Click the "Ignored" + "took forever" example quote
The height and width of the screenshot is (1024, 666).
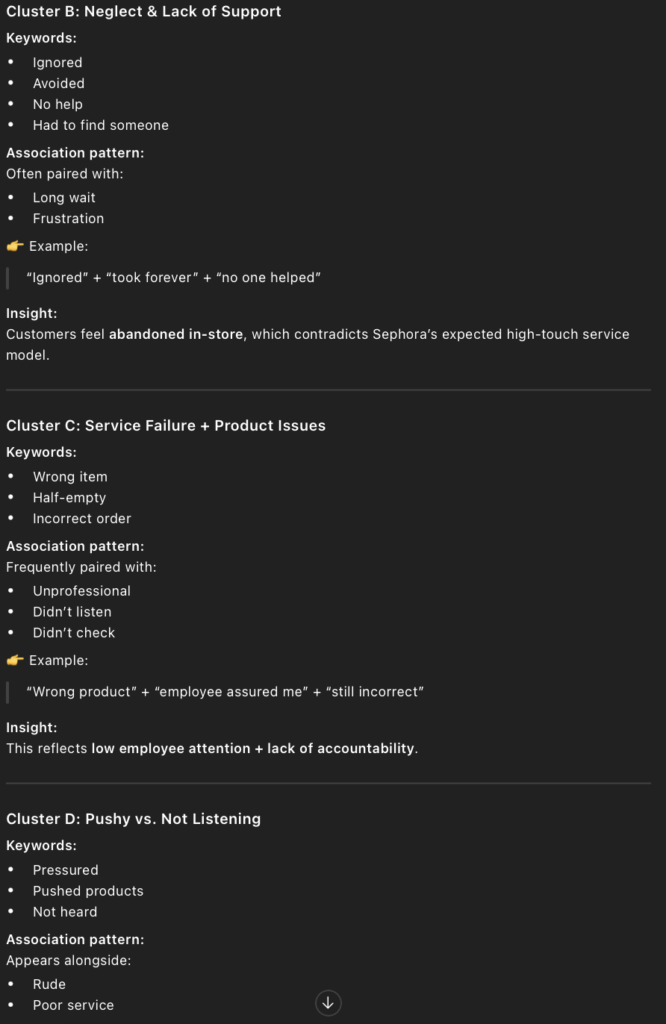tap(173, 277)
